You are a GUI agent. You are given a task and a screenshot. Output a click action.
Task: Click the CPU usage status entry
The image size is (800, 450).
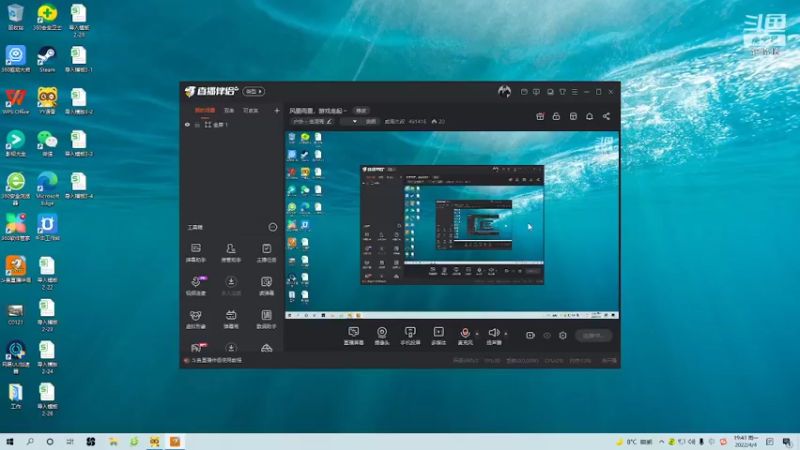(554, 361)
